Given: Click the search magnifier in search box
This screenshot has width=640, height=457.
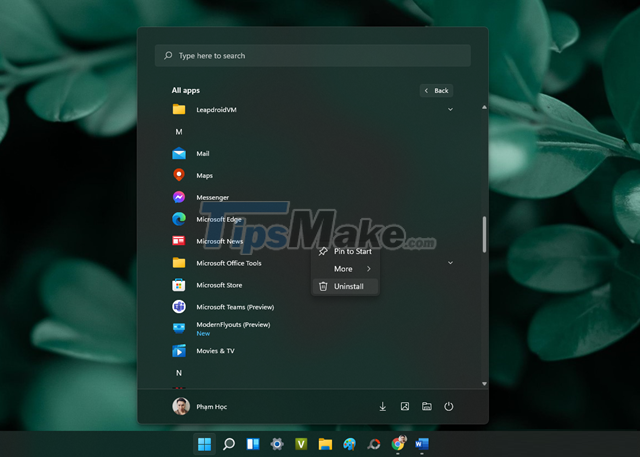Looking at the screenshot, I should 168,55.
